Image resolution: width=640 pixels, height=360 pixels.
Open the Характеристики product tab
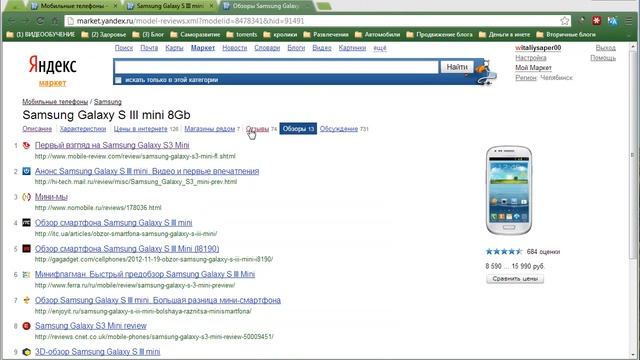83,129
